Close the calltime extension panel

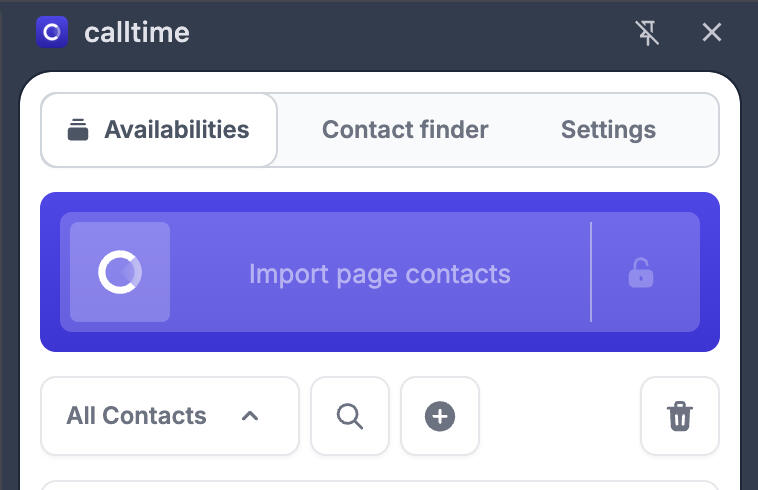tap(712, 33)
